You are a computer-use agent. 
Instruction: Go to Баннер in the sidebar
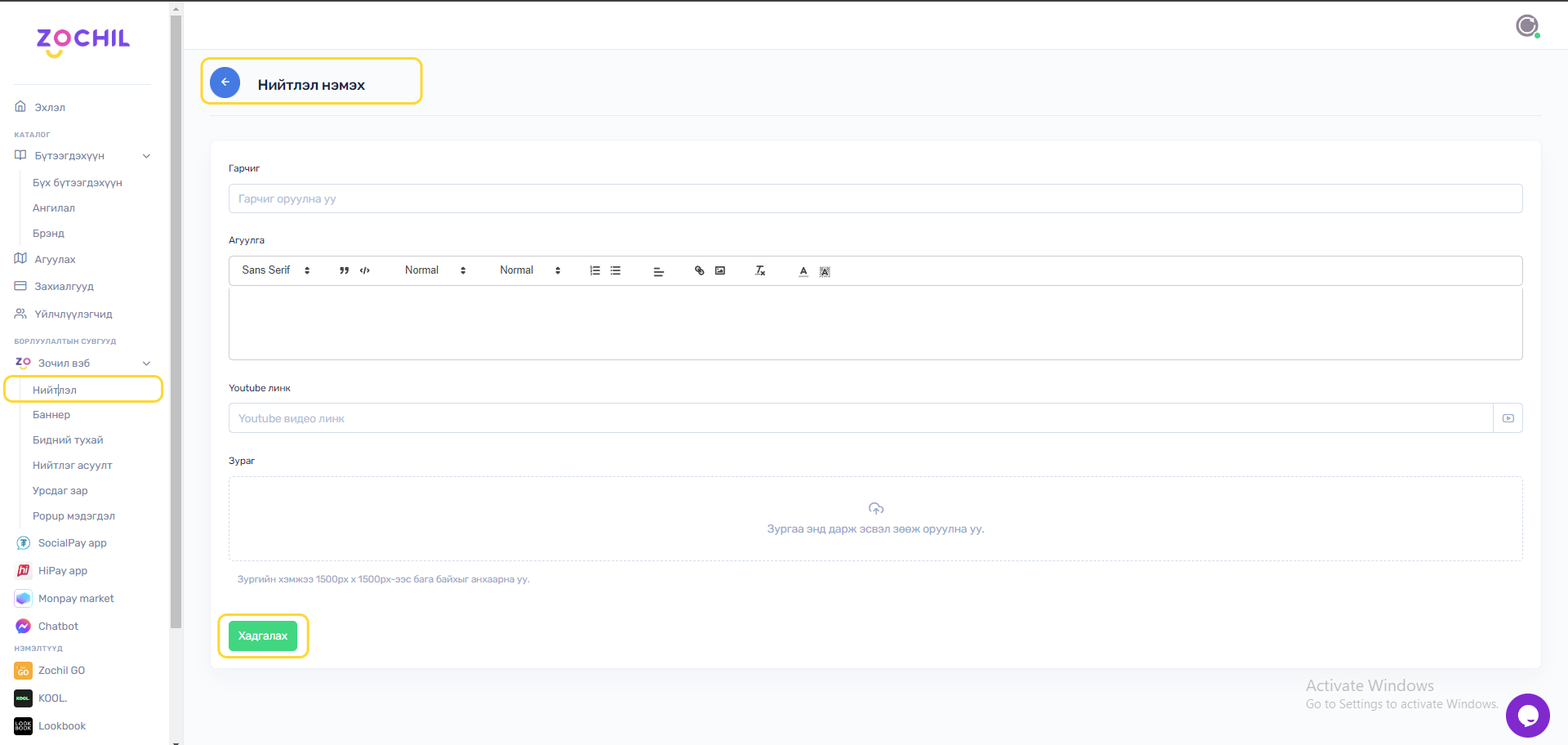click(x=51, y=415)
